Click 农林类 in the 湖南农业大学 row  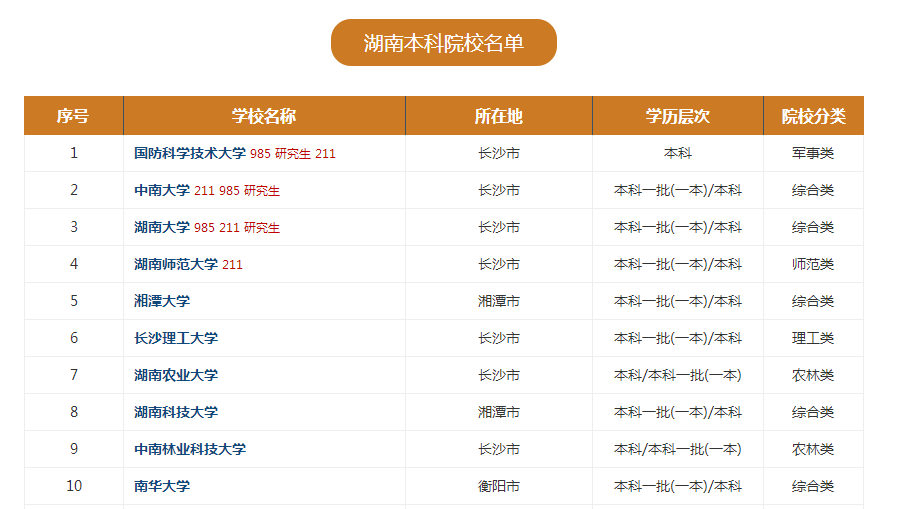coord(813,375)
